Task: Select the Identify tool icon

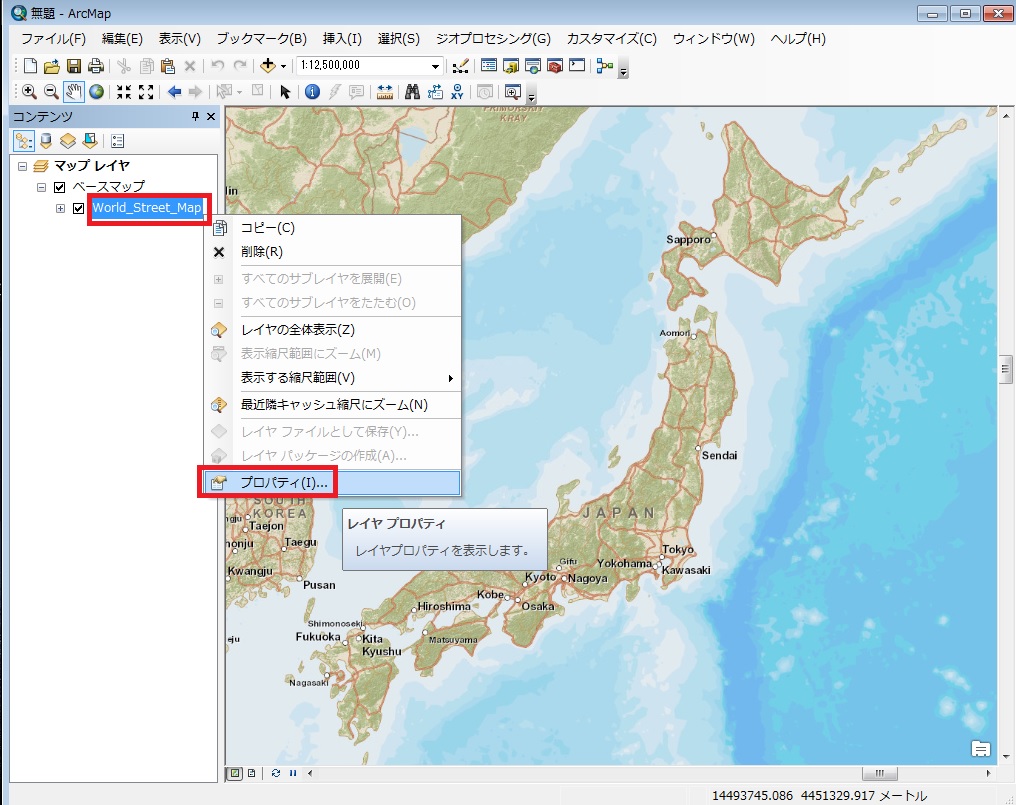Action: (311, 92)
